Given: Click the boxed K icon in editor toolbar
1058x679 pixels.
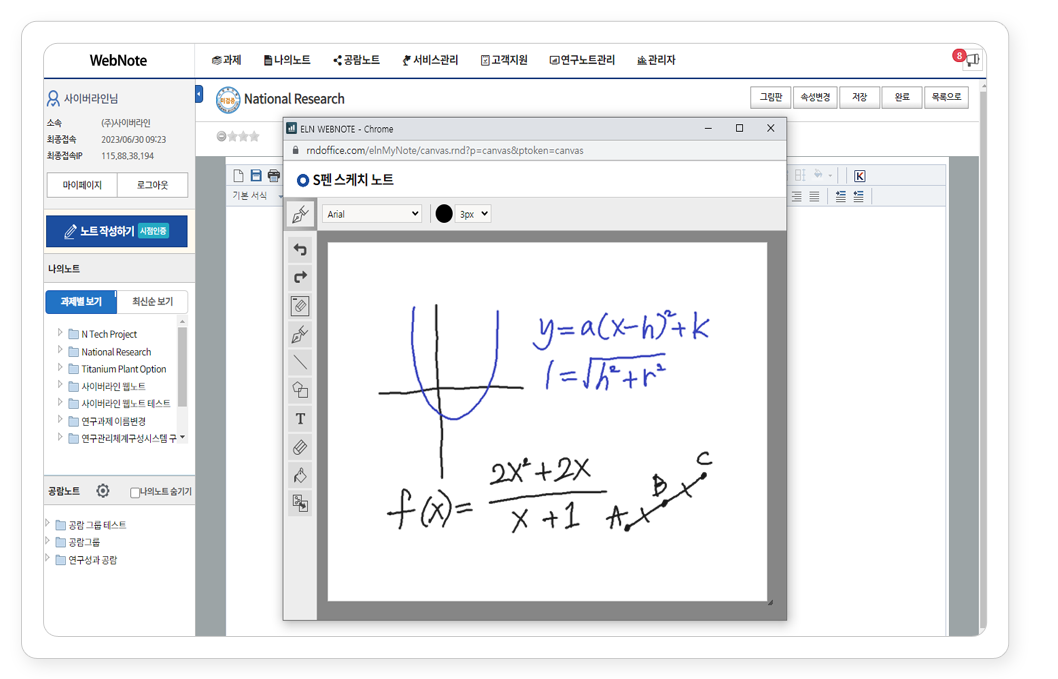Looking at the screenshot, I should 859,176.
